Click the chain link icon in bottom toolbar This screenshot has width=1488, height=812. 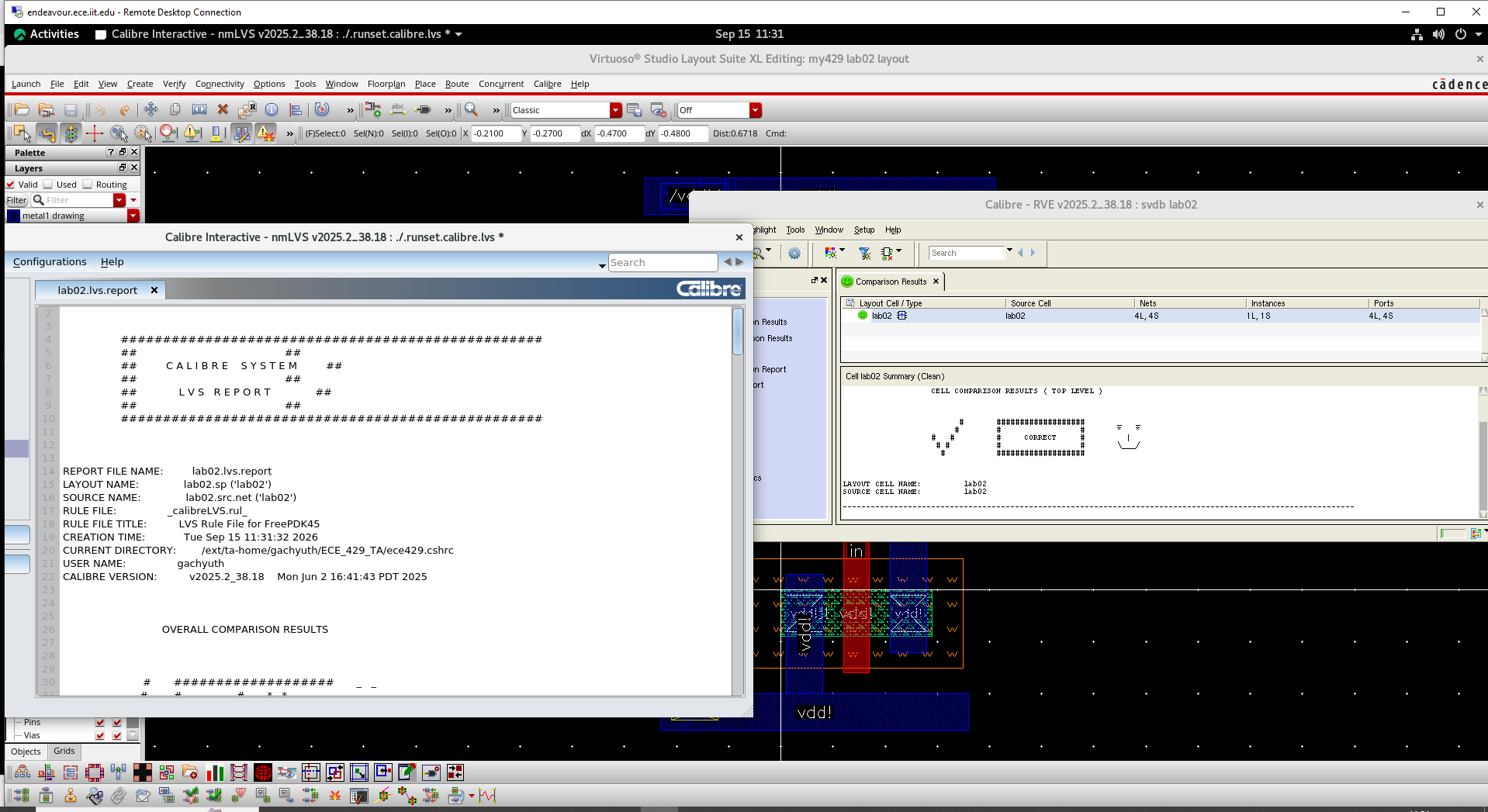point(118,796)
